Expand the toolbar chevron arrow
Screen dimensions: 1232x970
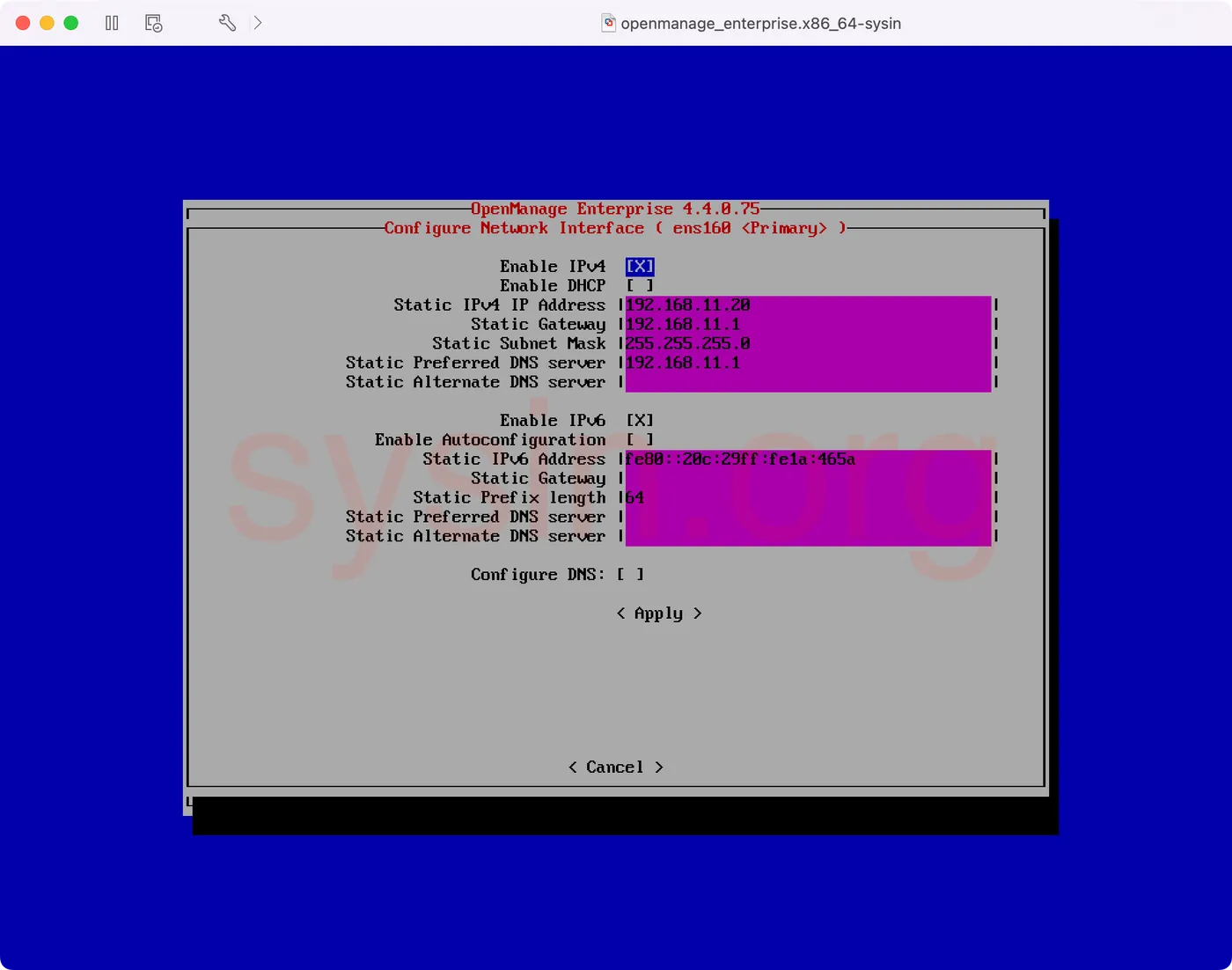(x=258, y=23)
